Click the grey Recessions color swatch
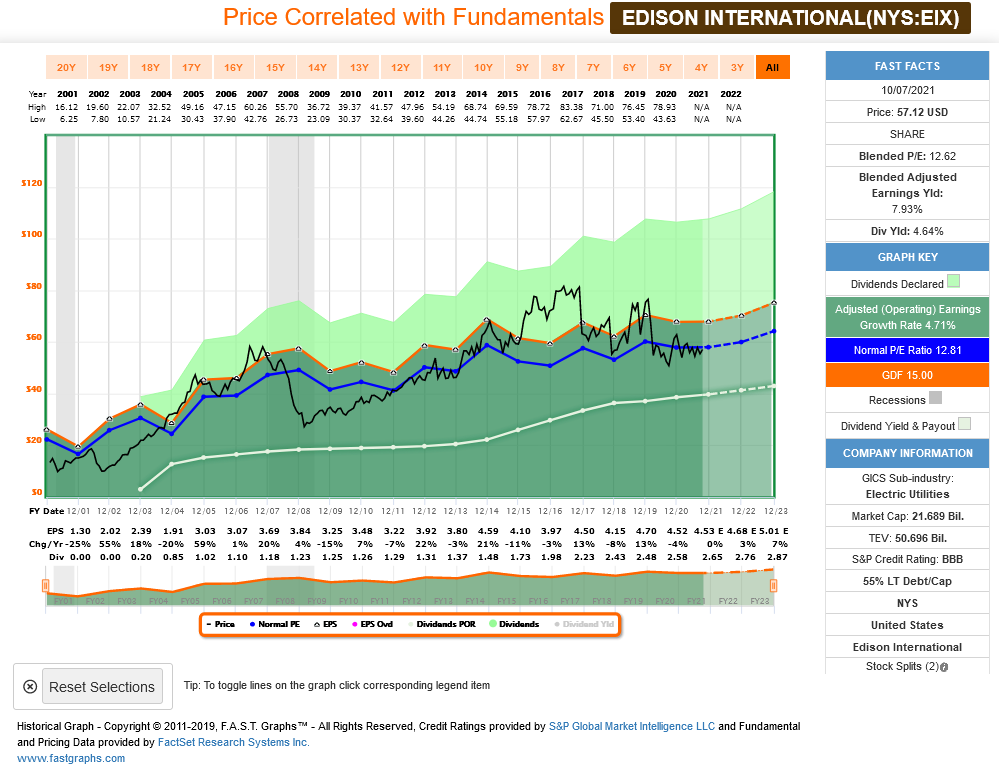The height and width of the screenshot is (768, 999). point(935,398)
